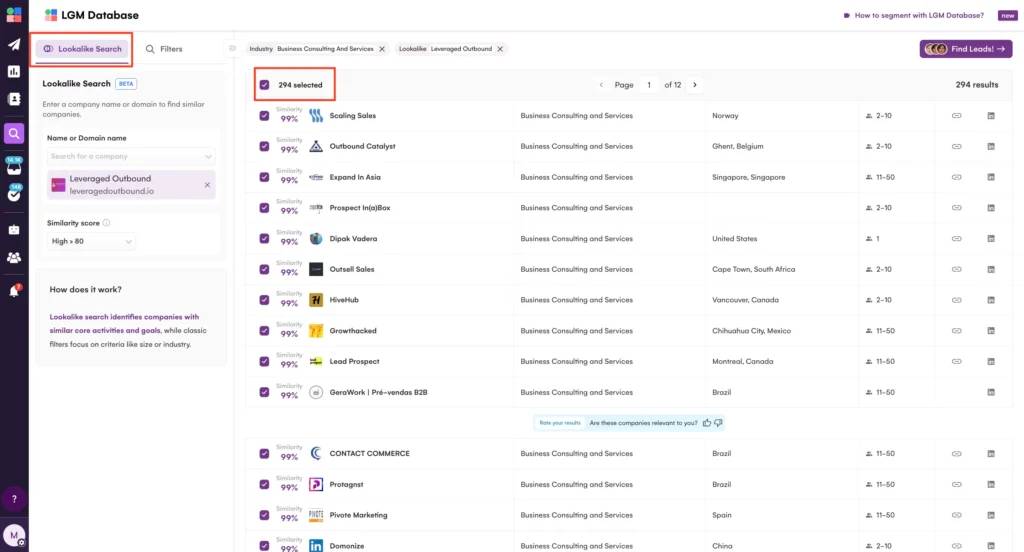Viewport: 1024px width, 552px height.
Task: Open the paper plane campaigns icon in sidebar
Action: point(14,44)
